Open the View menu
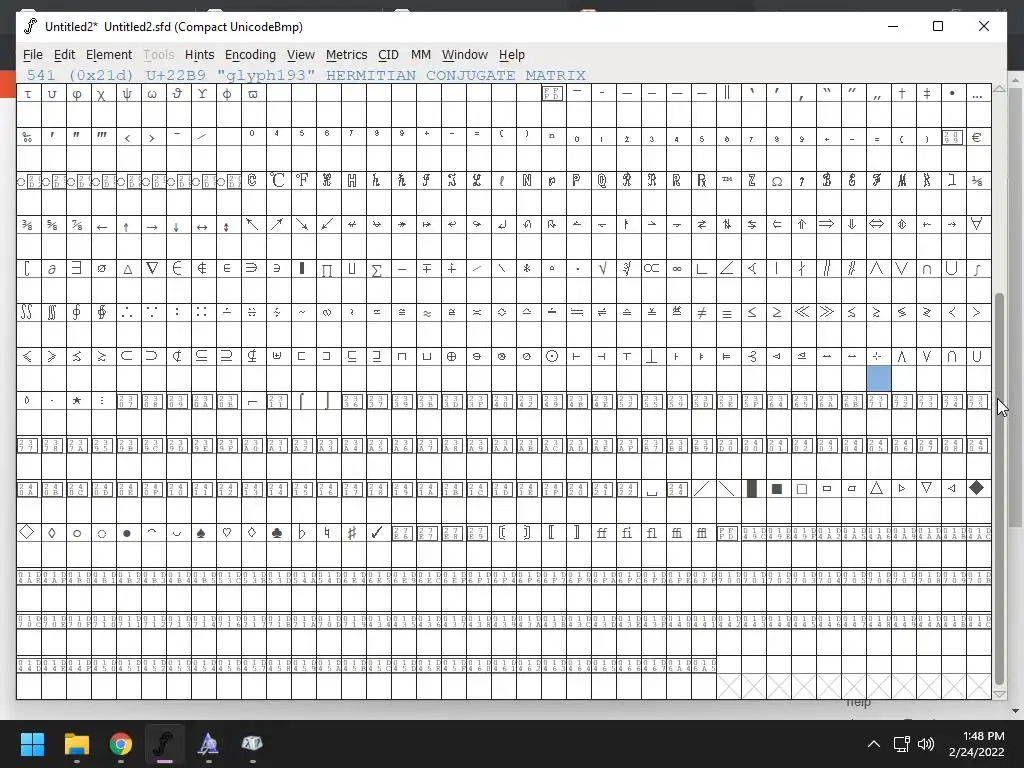1024x768 pixels. 300,55
